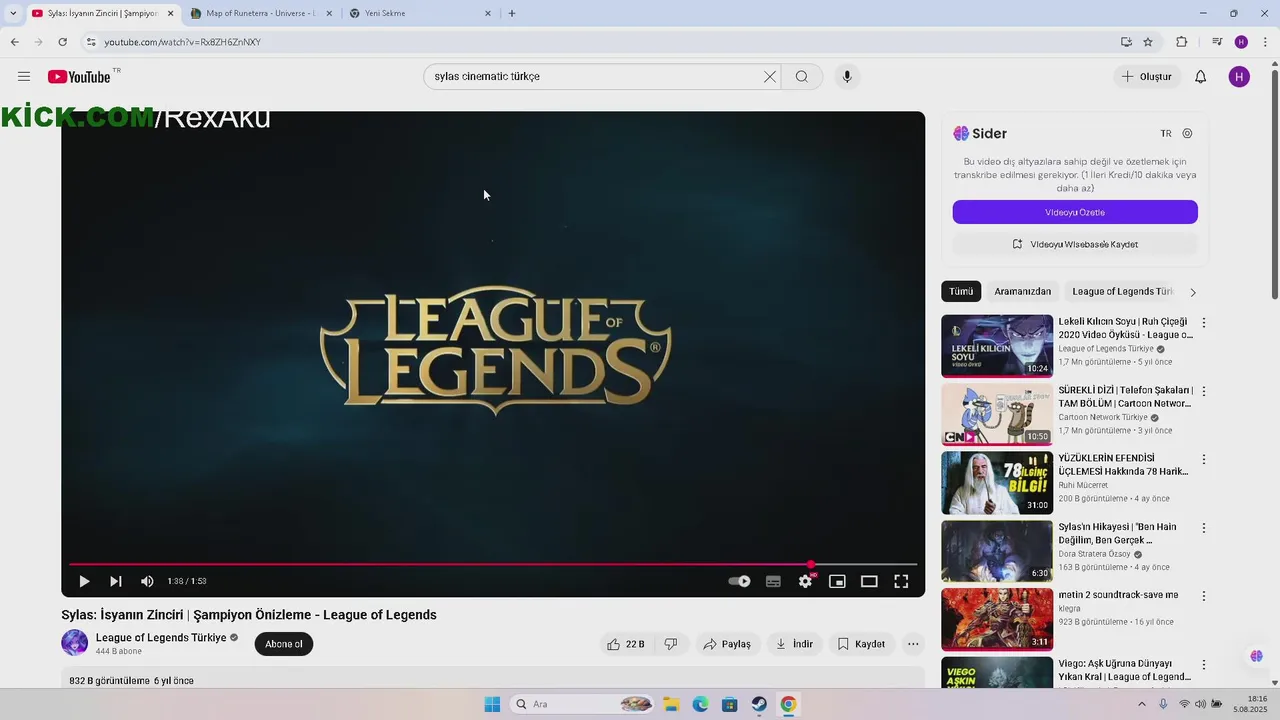1280x720 pixels.
Task: Open a new browser tab with plus
Action: click(512, 13)
